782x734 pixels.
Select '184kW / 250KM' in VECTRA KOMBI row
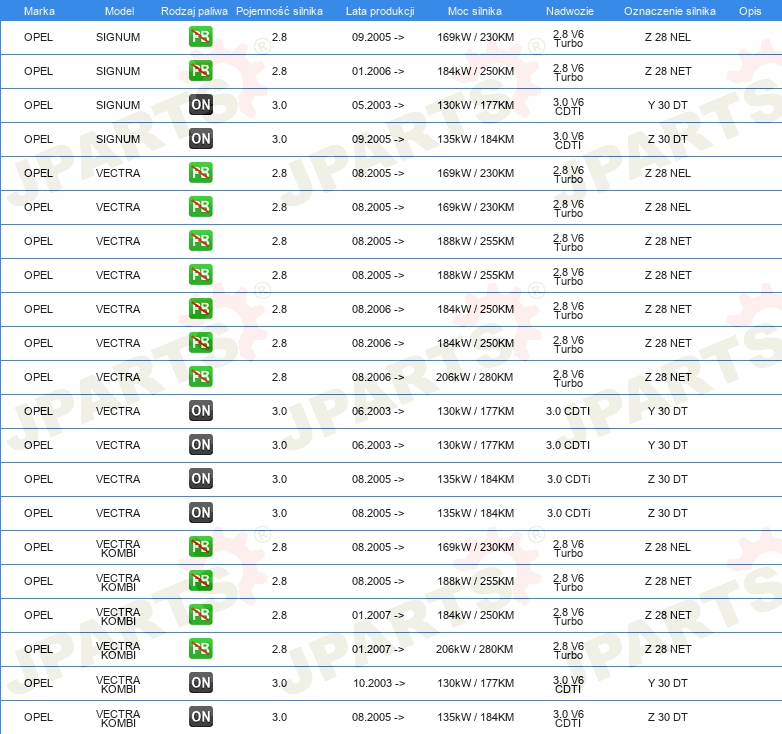coord(475,615)
